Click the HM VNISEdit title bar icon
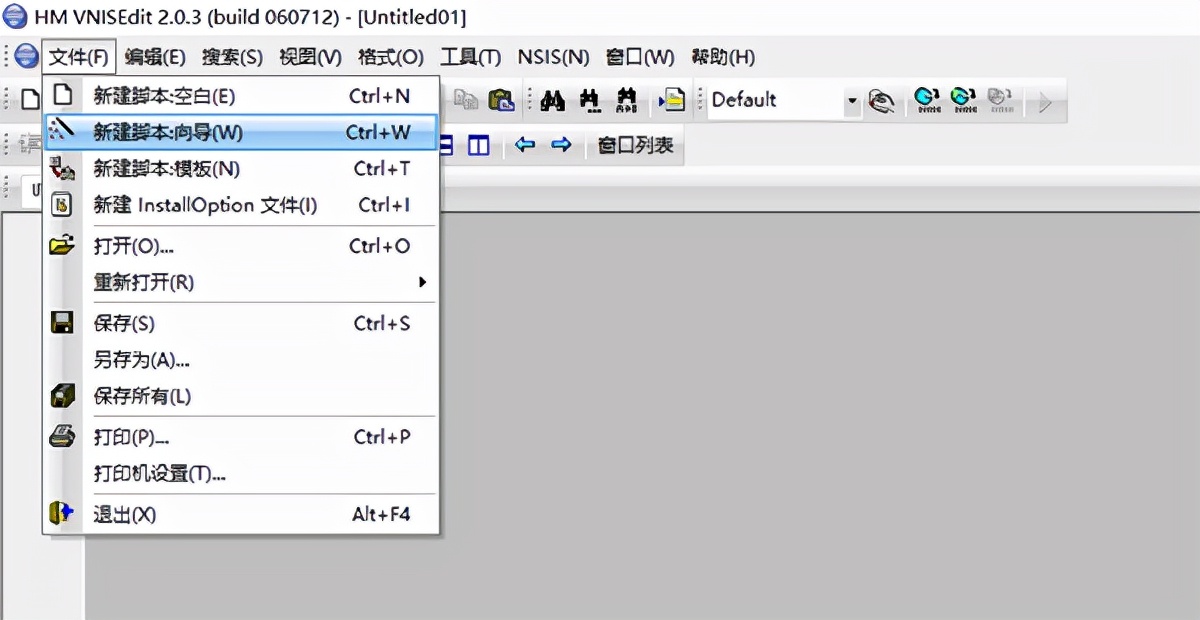The height and width of the screenshot is (620, 1200). (x=15, y=17)
